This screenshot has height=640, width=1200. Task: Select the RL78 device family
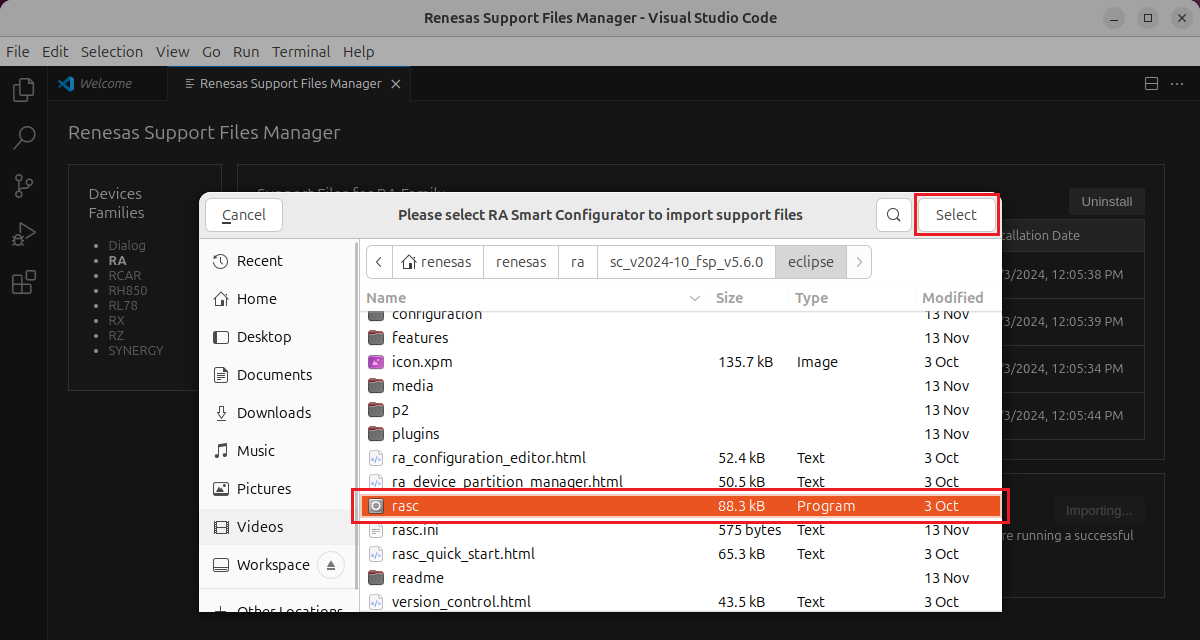click(124, 305)
